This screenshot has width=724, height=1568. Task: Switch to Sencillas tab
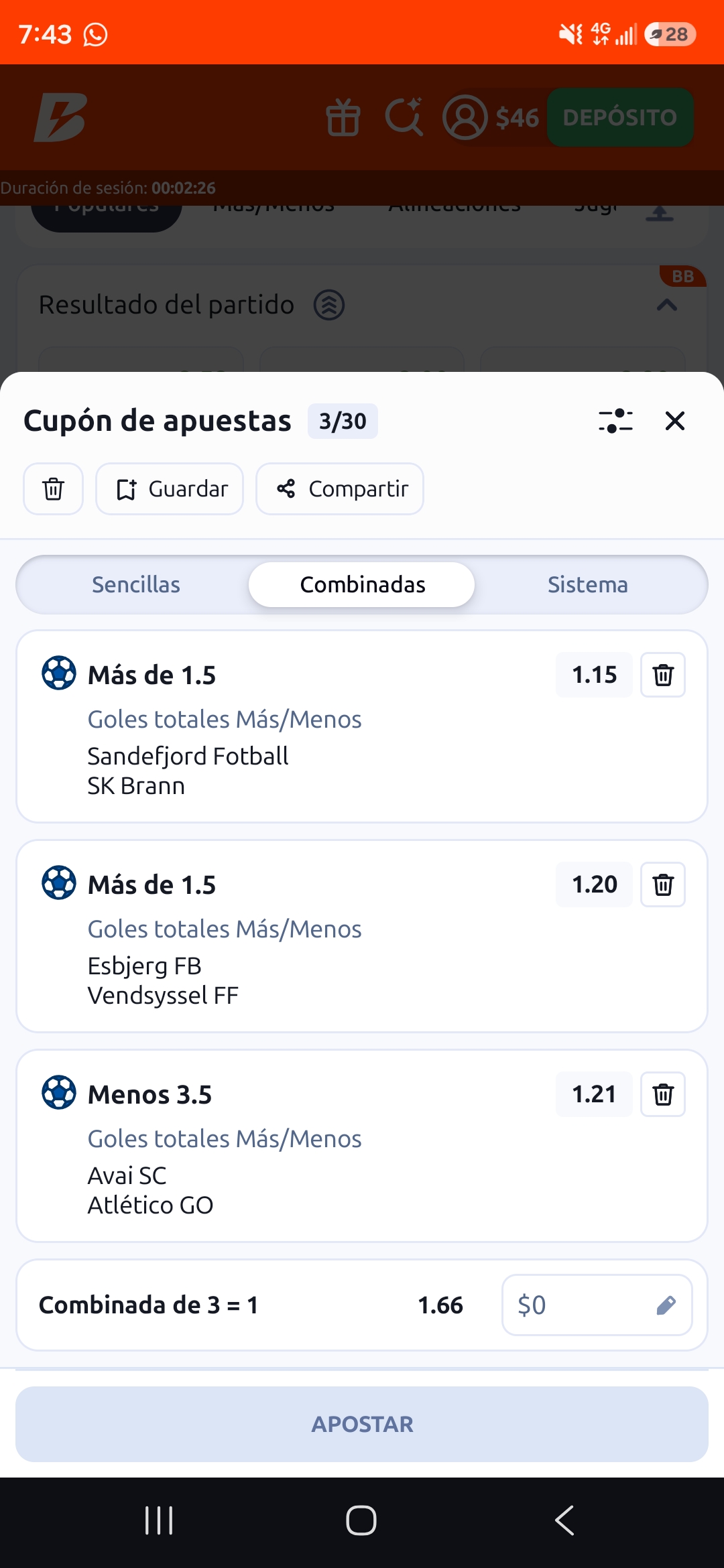(x=136, y=584)
